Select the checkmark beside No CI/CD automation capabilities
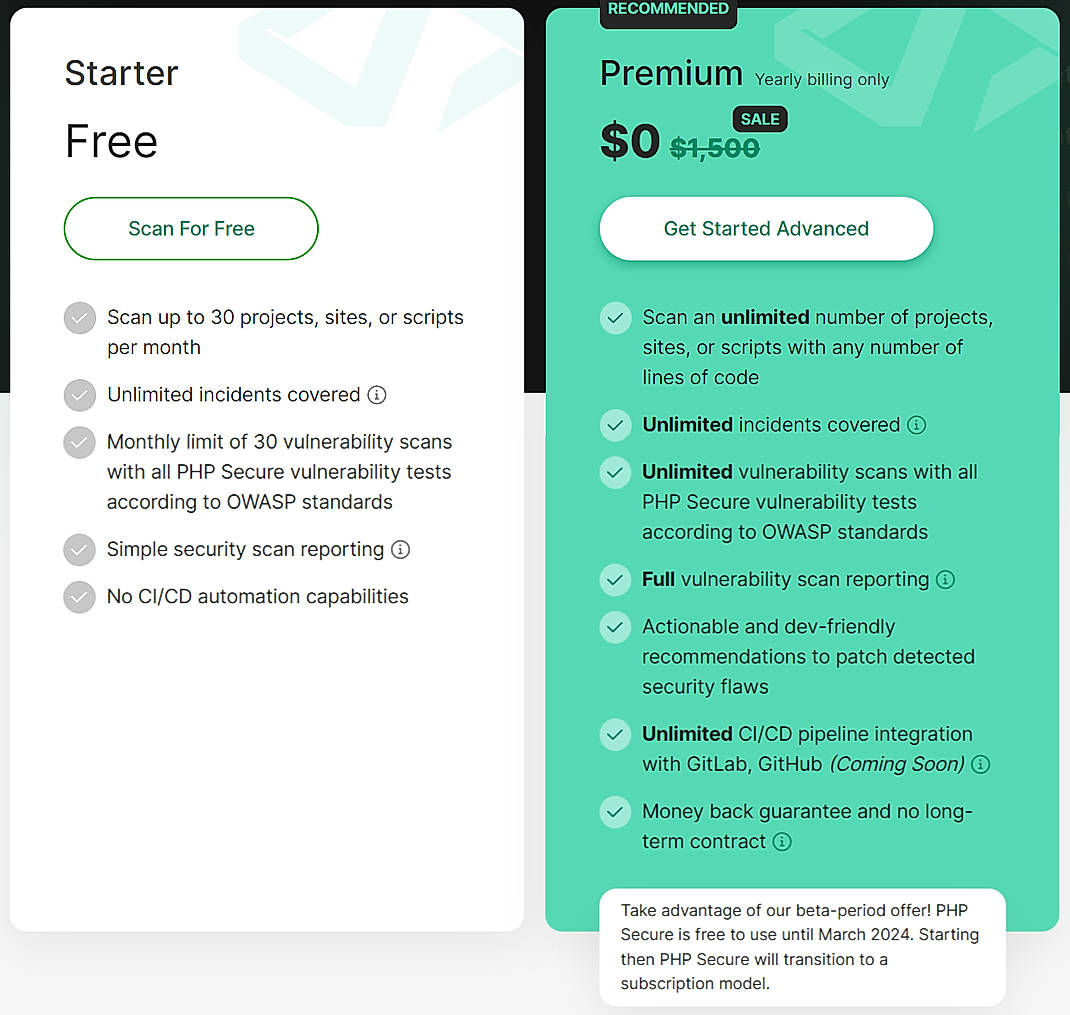The height and width of the screenshot is (1015, 1070). (79, 596)
